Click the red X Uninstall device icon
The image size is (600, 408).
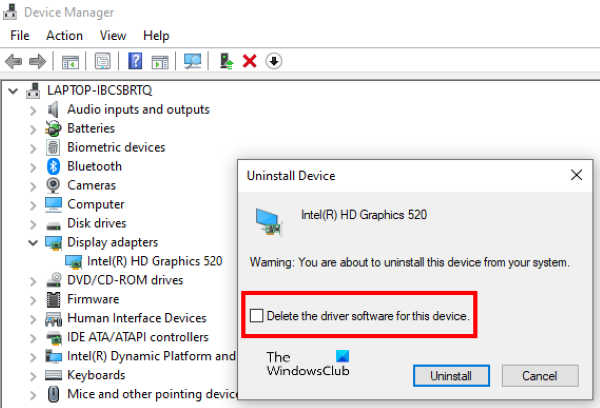[250, 61]
